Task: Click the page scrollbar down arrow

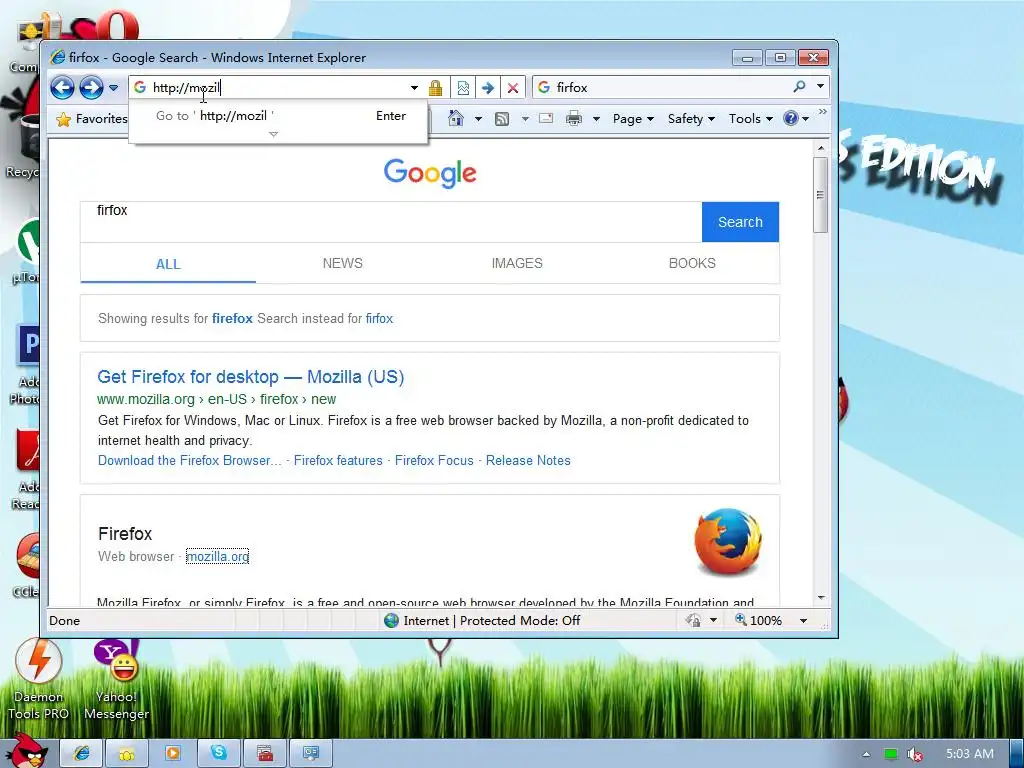Action: tap(821, 598)
